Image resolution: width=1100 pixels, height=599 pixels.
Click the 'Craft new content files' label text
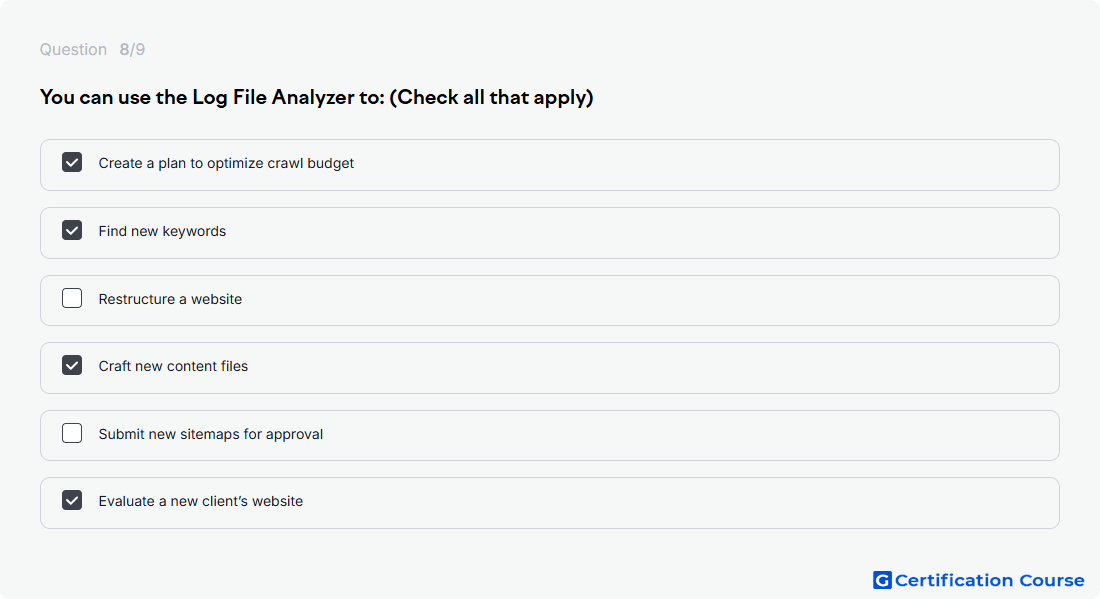pyautogui.click(x=173, y=366)
